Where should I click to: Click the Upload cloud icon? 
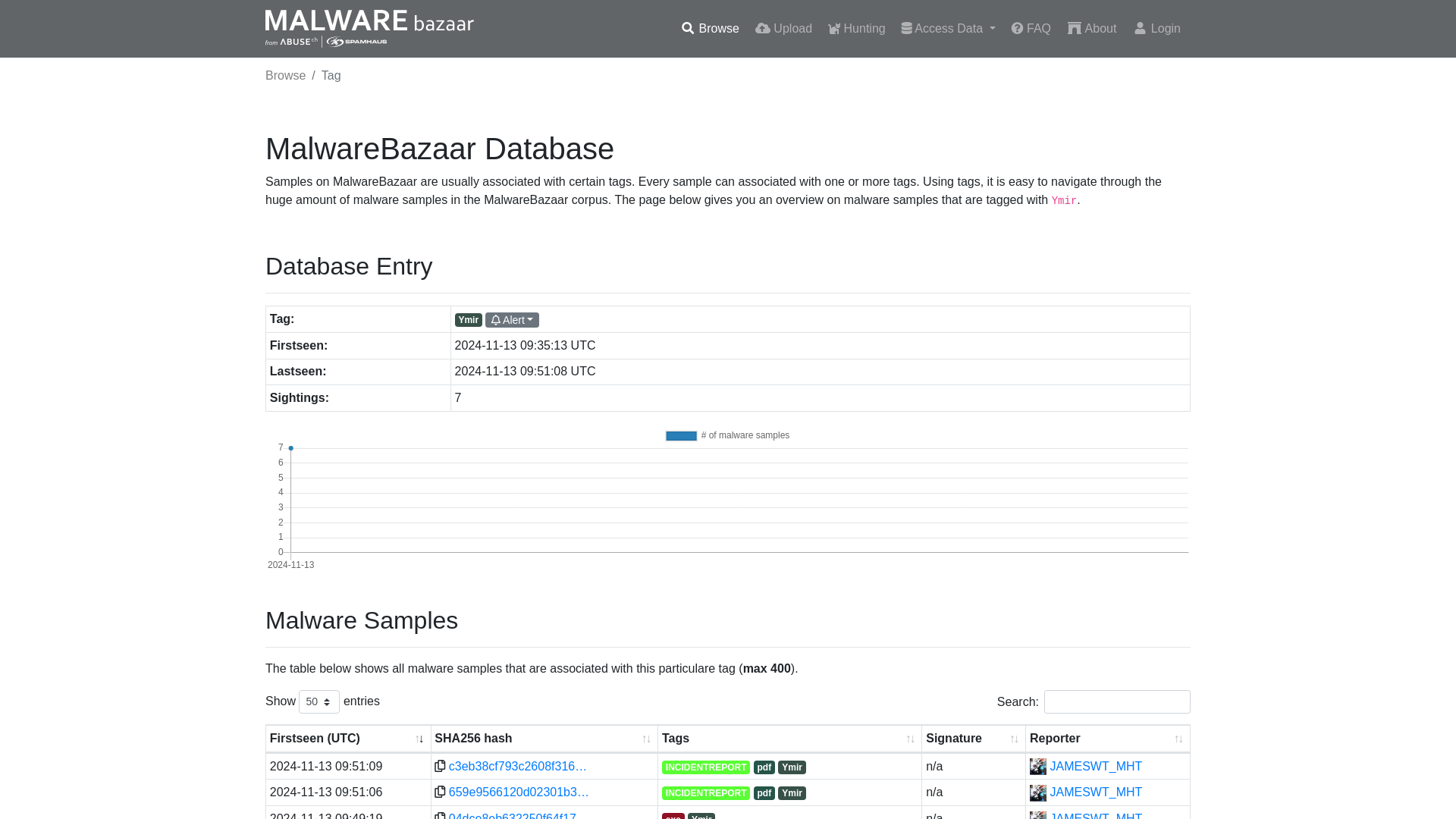(763, 29)
